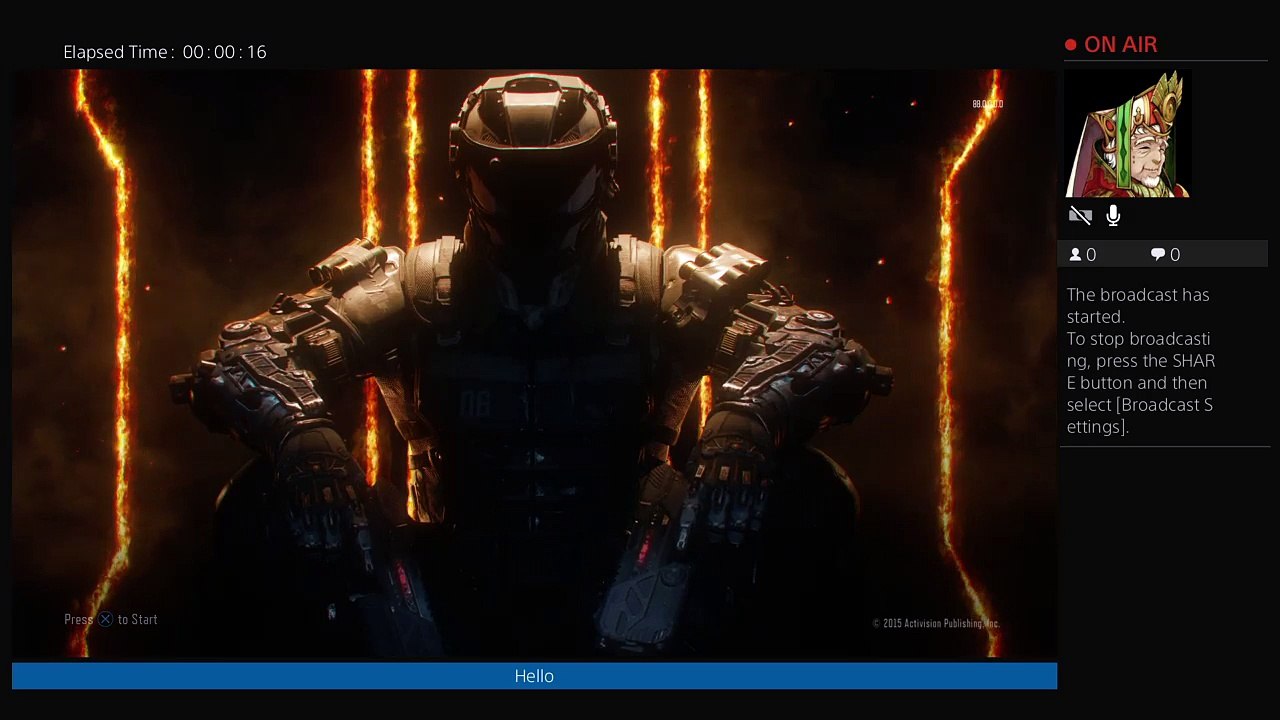
Task: Click the red ON AIR recording dot
Action: (1071, 45)
